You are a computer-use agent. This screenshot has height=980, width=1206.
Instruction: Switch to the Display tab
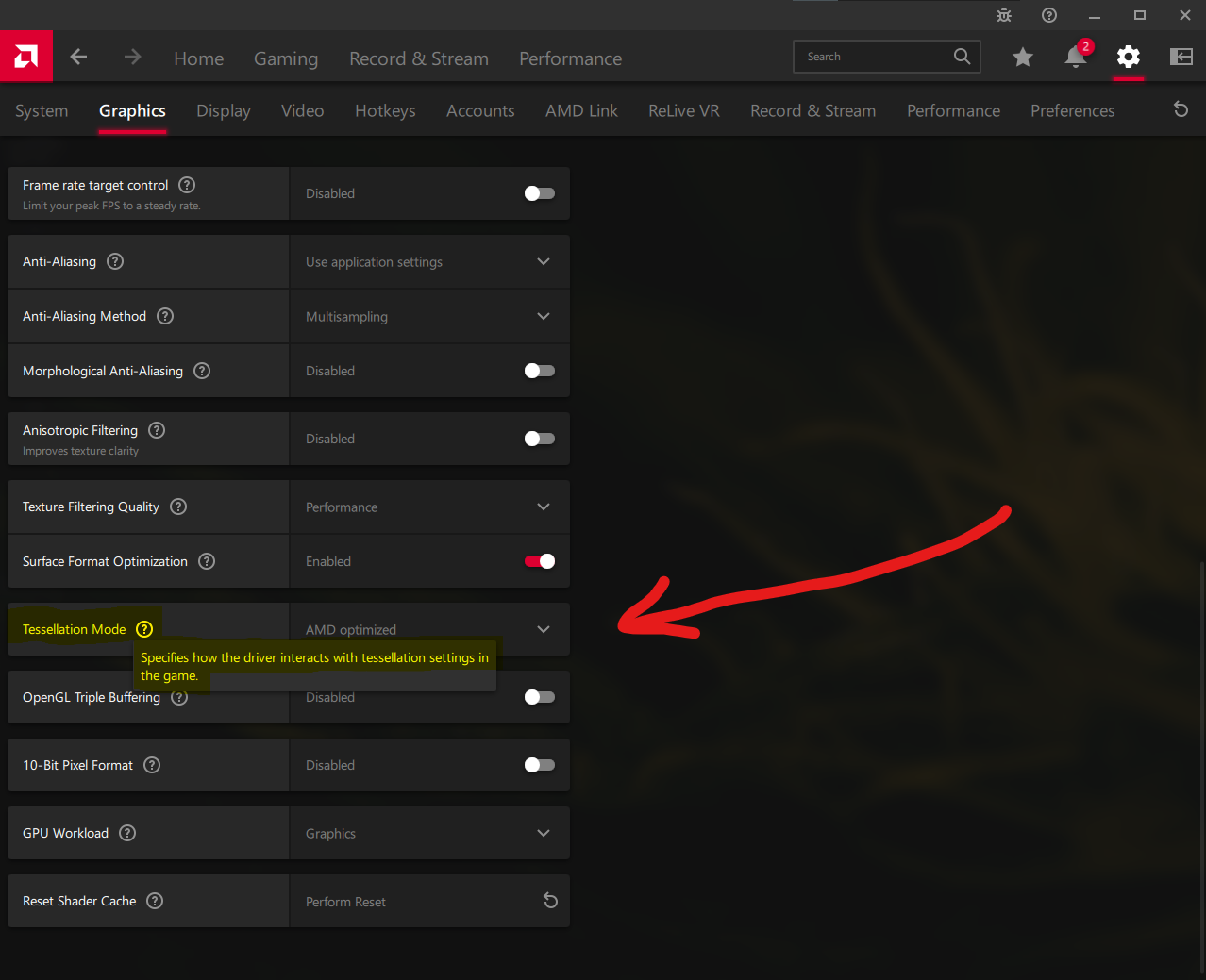coord(224,110)
